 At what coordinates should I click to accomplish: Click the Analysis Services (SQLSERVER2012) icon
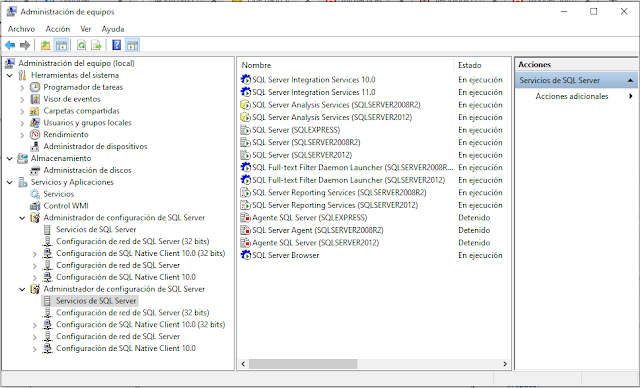246,118
